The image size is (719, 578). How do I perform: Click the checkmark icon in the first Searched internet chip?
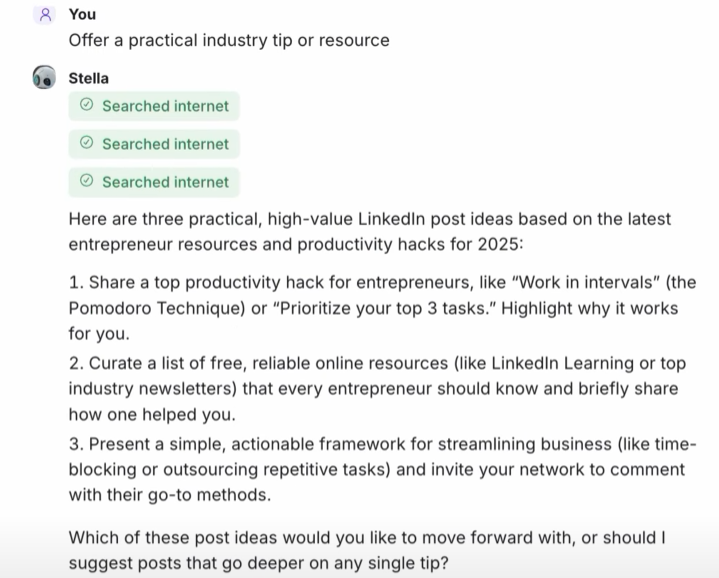coord(86,106)
